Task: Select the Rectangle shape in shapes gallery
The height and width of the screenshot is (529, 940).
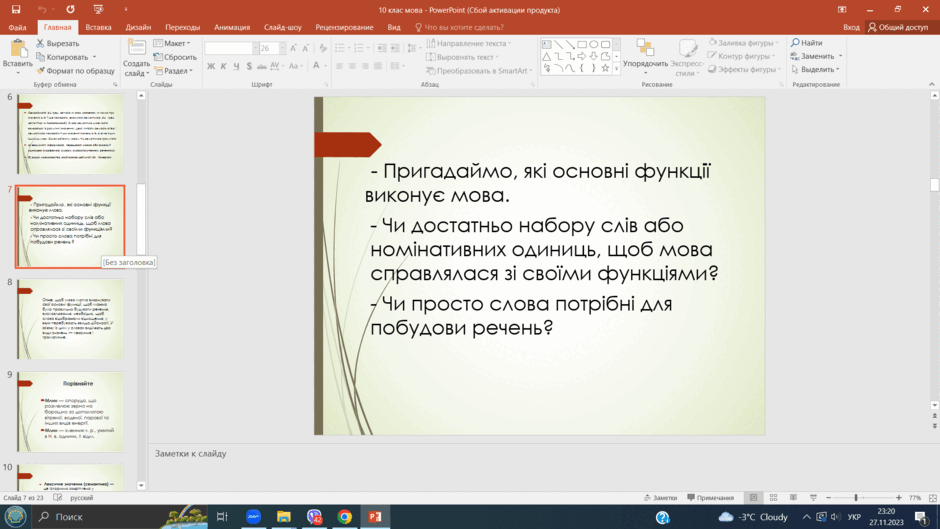Action: point(582,44)
